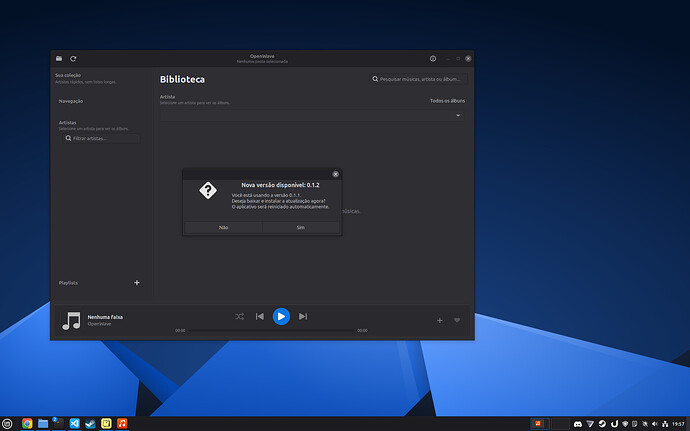Viewport: 690px width, 431px height.
Task: Open the Artista combo box field
Action: [312, 115]
